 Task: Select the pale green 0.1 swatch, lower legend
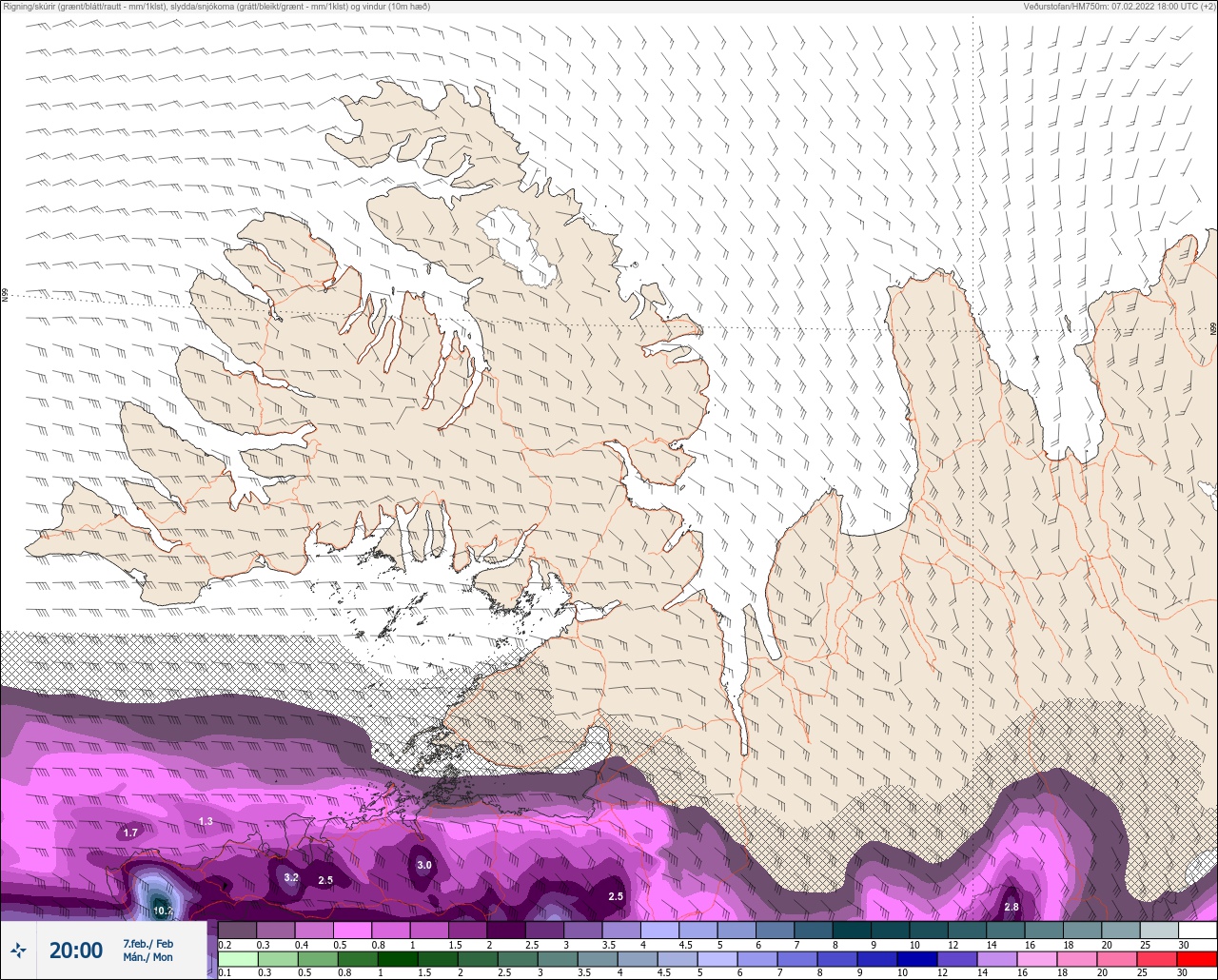[238, 959]
